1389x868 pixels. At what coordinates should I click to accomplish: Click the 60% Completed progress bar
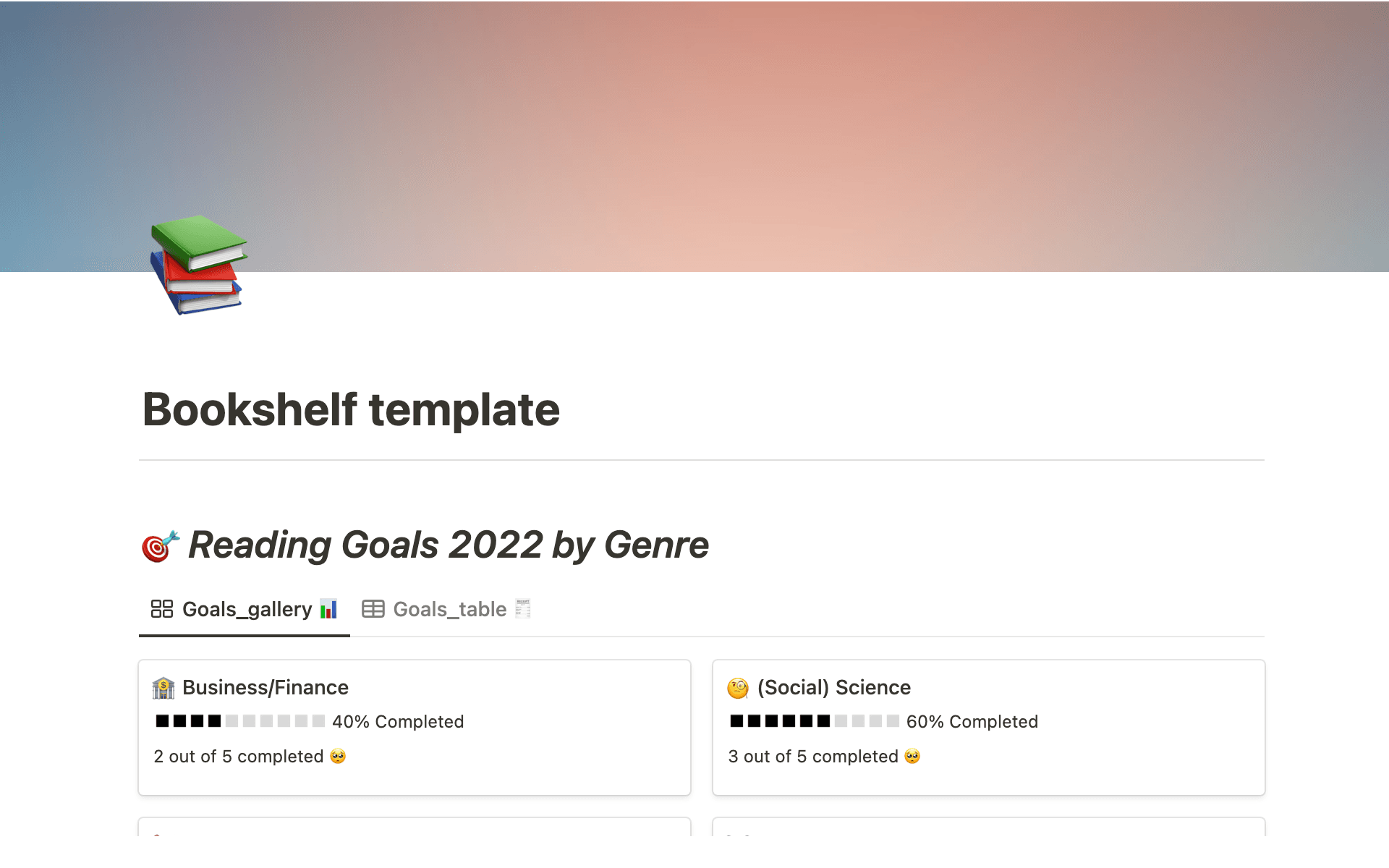[814, 721]
